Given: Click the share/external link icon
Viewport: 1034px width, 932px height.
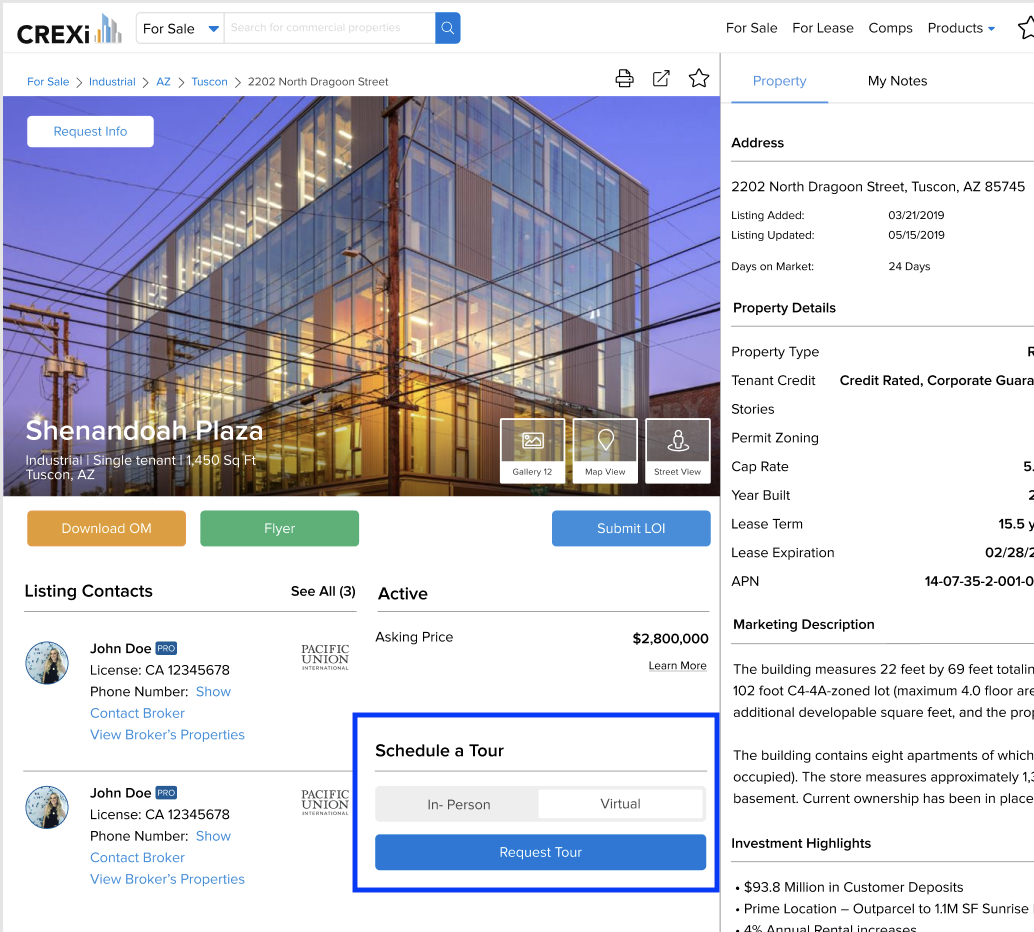Looking at the screenshot, I should (661, 79).
